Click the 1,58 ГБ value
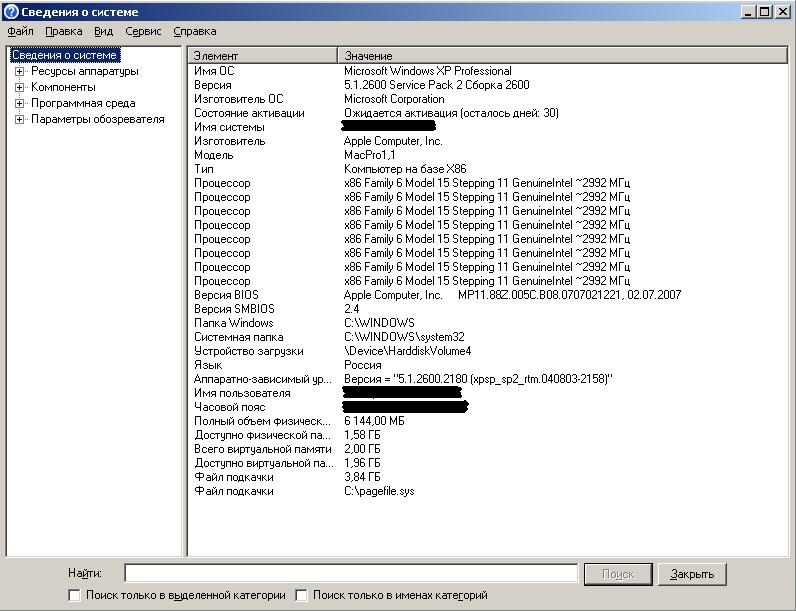This screenshot has height=611, width=796. pos(362,435)
